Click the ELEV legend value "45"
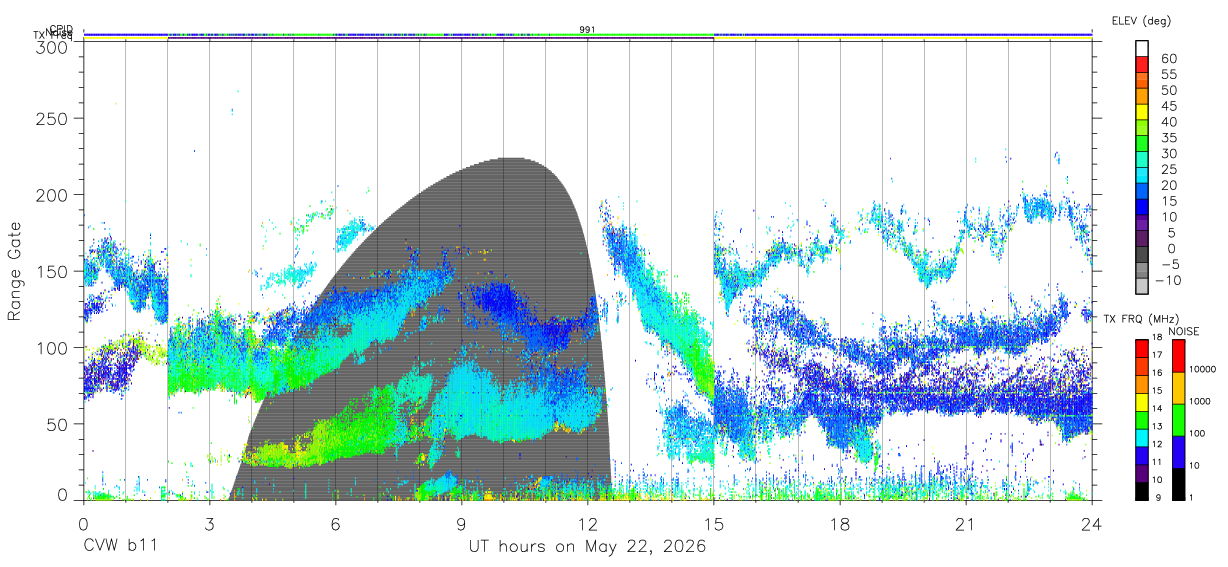1228x567 pixels. 1169,106
